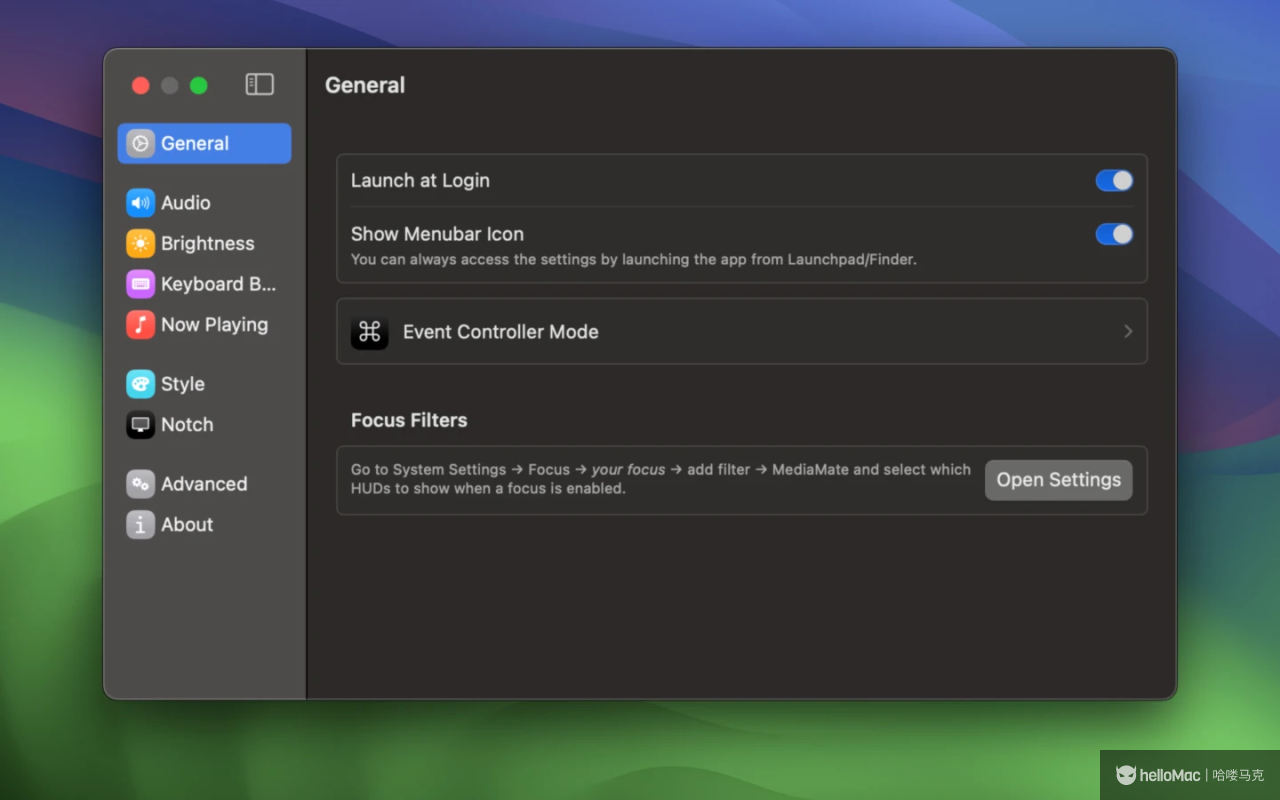Click the Focus Filters heading
Viewport: 1280px width, 800px height.
[x=409, y=420]
